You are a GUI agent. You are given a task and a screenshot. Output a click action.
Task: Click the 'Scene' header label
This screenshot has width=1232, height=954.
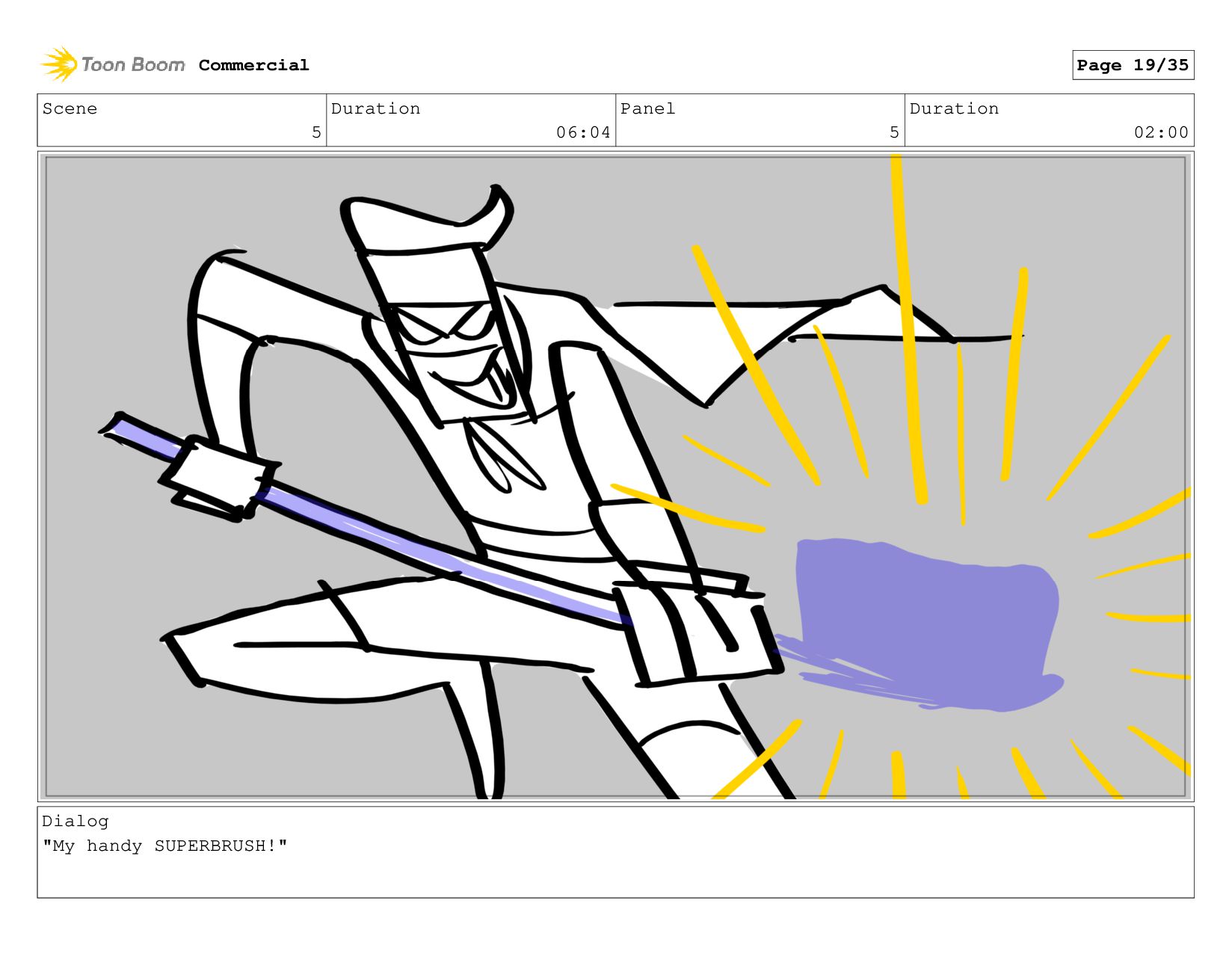click(70, 108)
